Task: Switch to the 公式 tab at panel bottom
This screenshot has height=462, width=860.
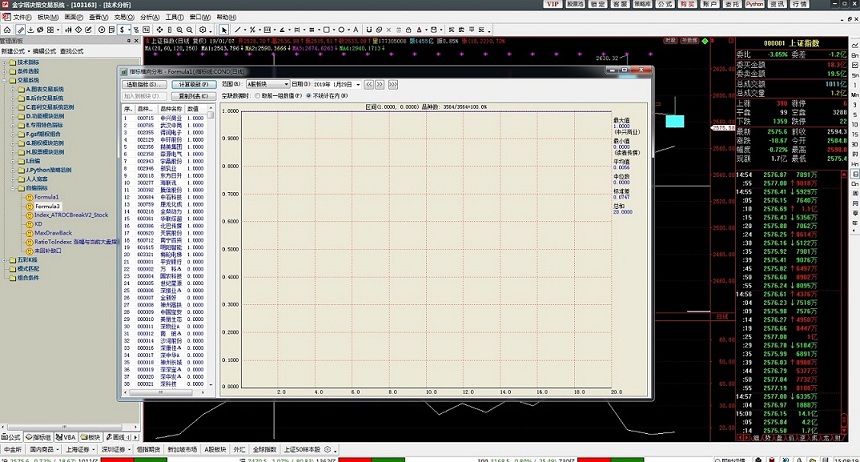Action: click(12, 437)
